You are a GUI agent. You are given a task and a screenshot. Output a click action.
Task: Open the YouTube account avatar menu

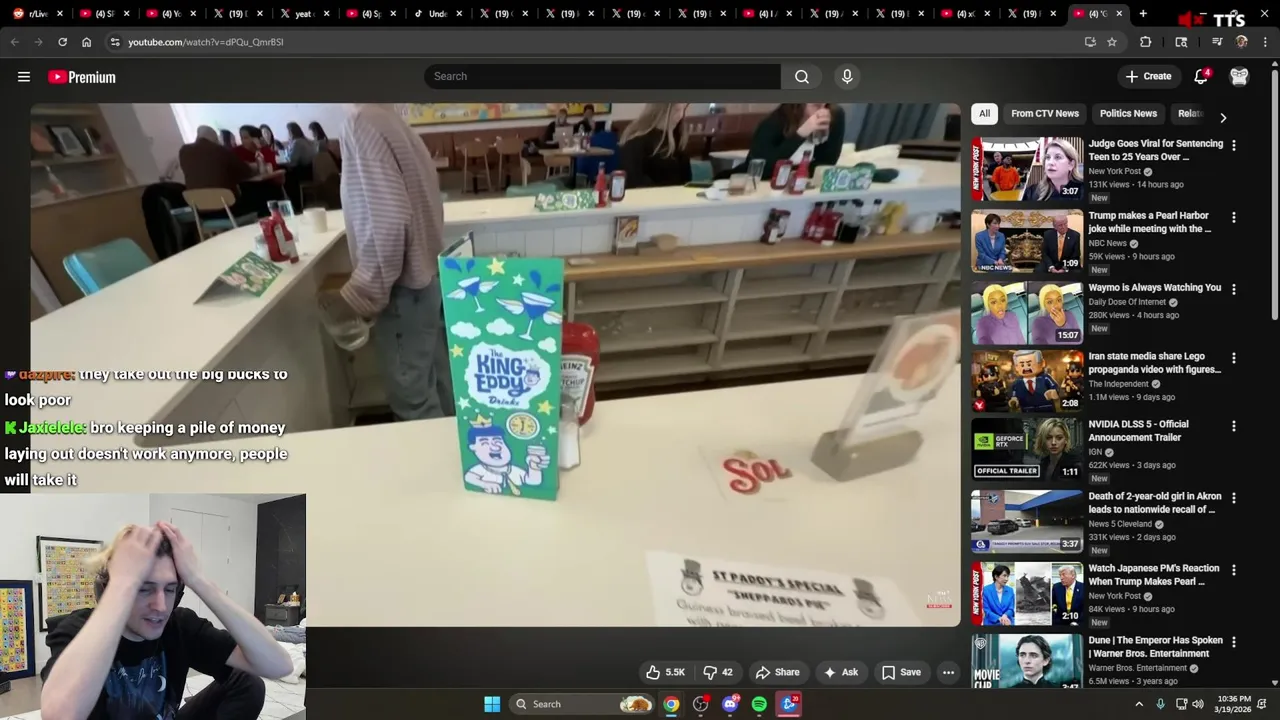pos(1239,77)
